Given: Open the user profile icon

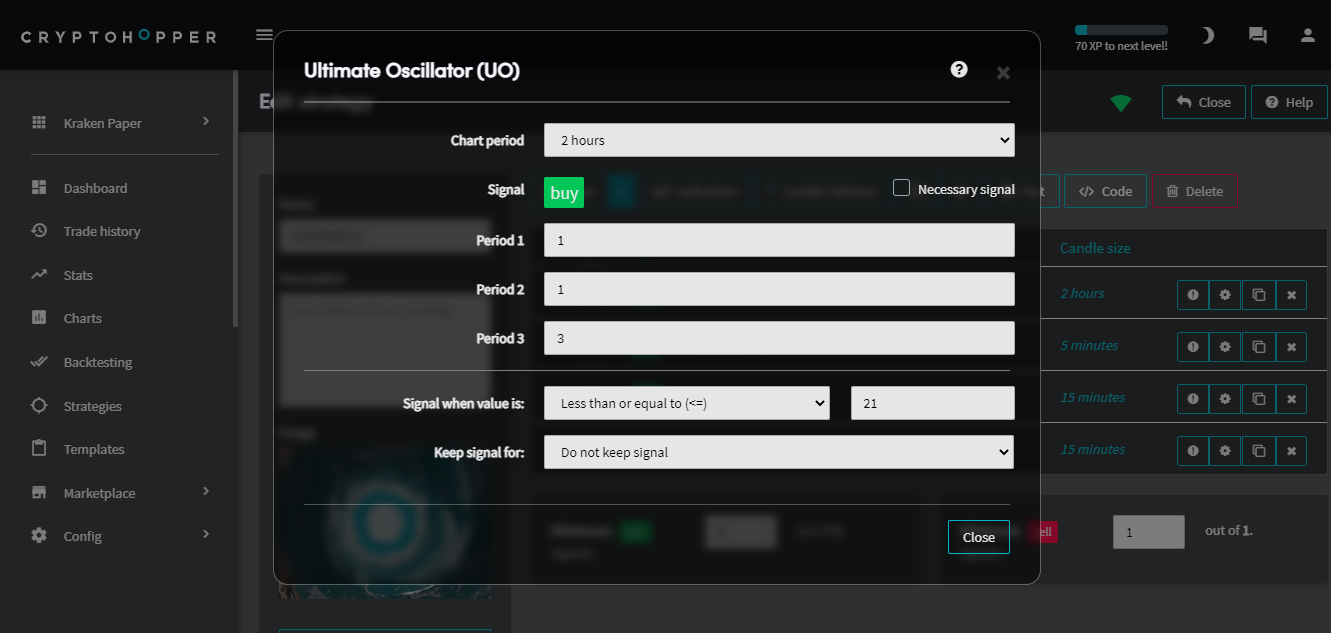Looking at the screenshot, I should (1307, 35).
